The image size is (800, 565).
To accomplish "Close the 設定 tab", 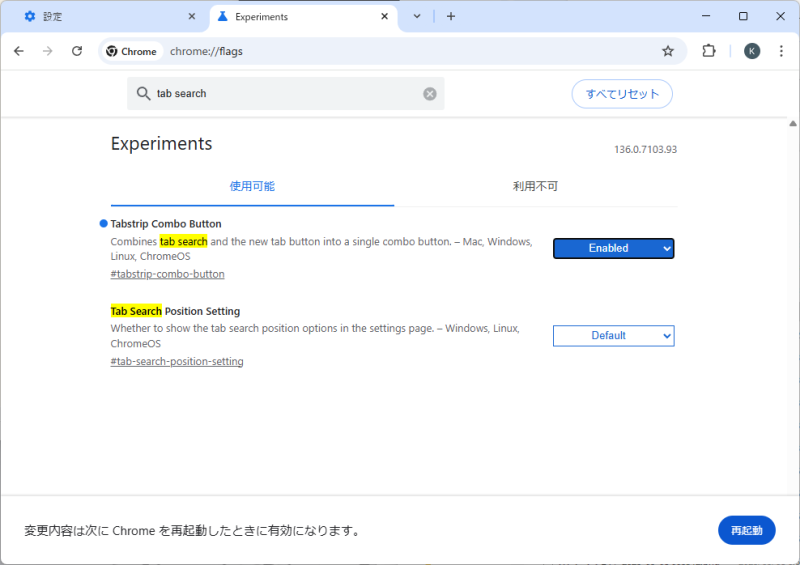I will pyautogui.click(x=192, y=16).
